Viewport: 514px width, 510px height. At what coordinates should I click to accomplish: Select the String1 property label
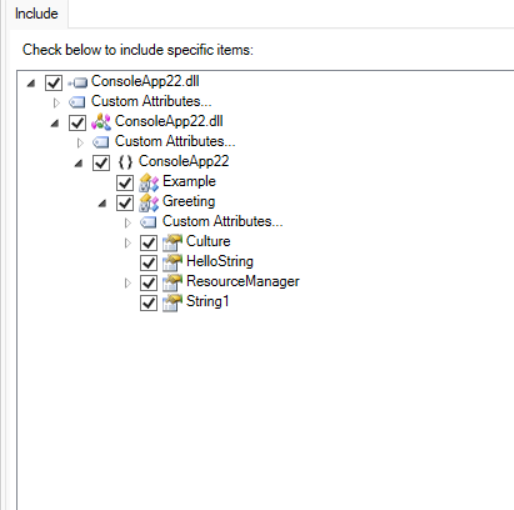tap(208, 302)
